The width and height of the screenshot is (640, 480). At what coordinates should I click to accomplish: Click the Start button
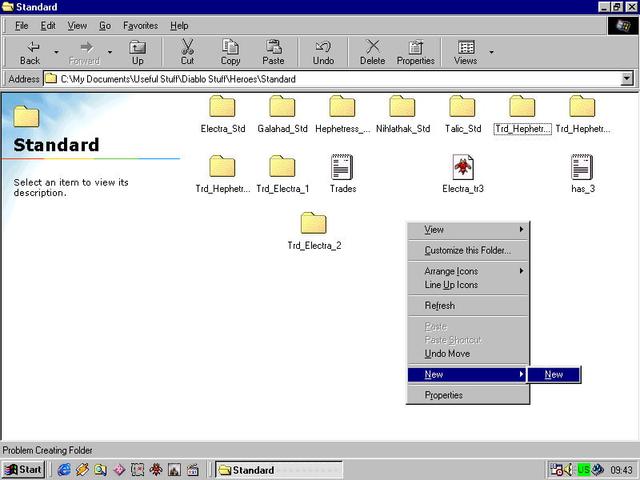[24, 470]
